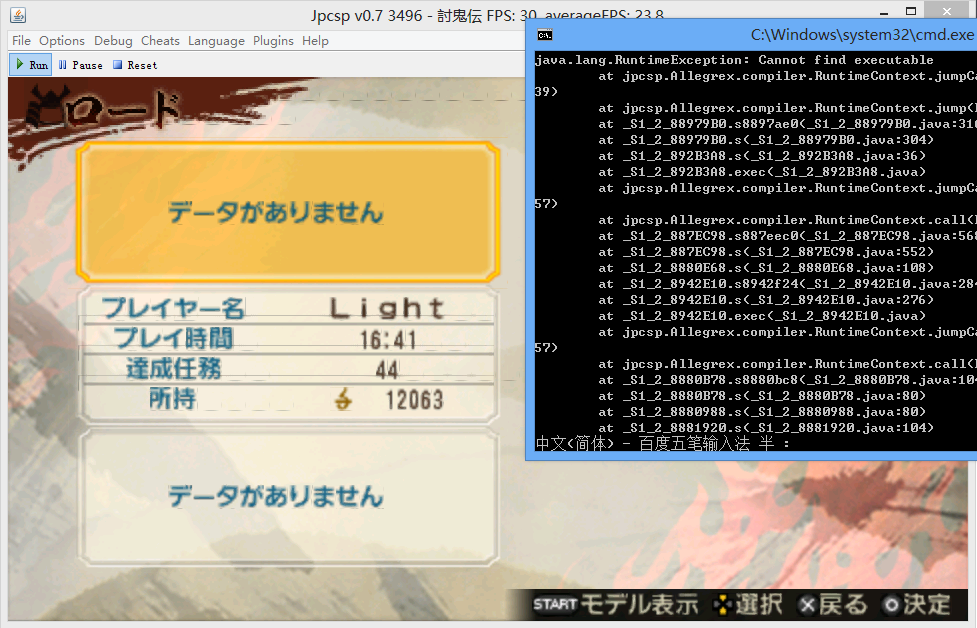Select the bottom empty save slot
Image resolution: width=977 pixels, height=628 pixels.
coord(287,495)
